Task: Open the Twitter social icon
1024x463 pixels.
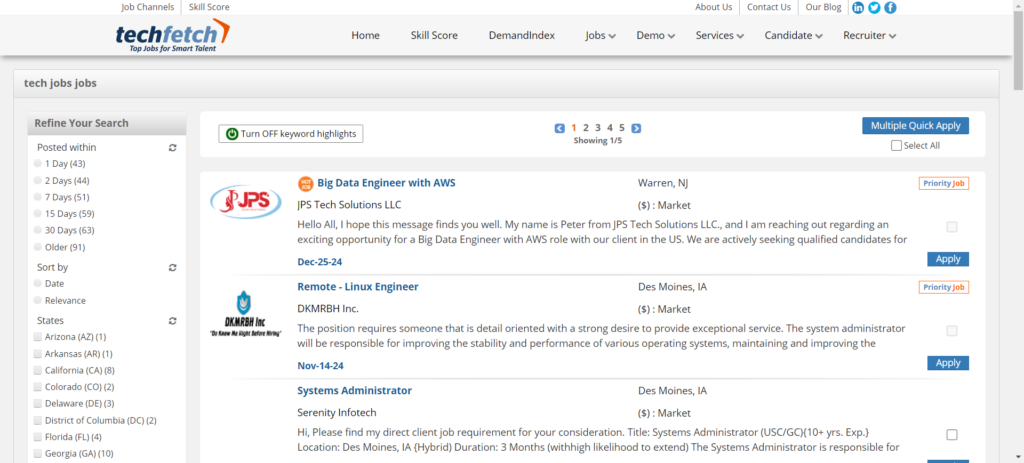Action: [874, 7]
